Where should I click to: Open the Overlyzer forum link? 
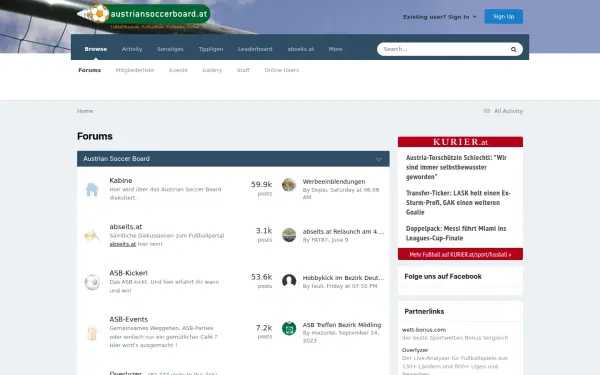click(x=126, y=373)
